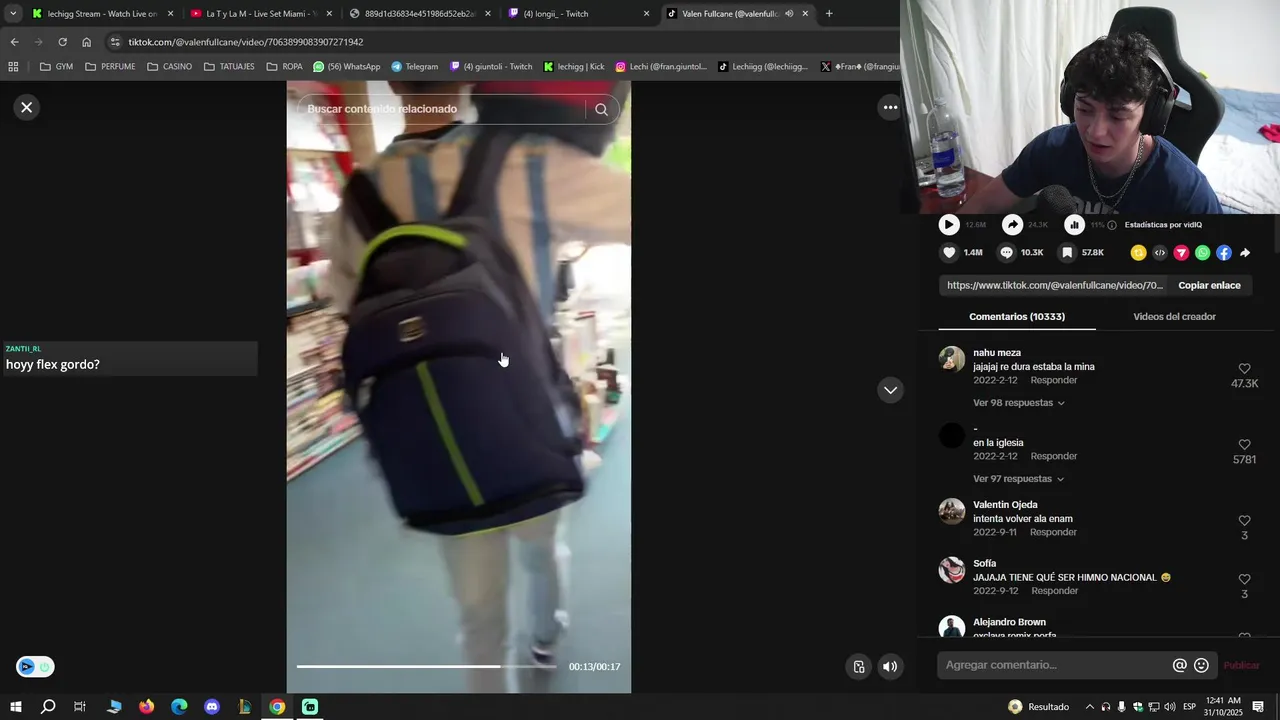Viewport: 1280px width, 720px height.
Task: Open the GYM bookmarks folder
Action: [x=56, y=67]
